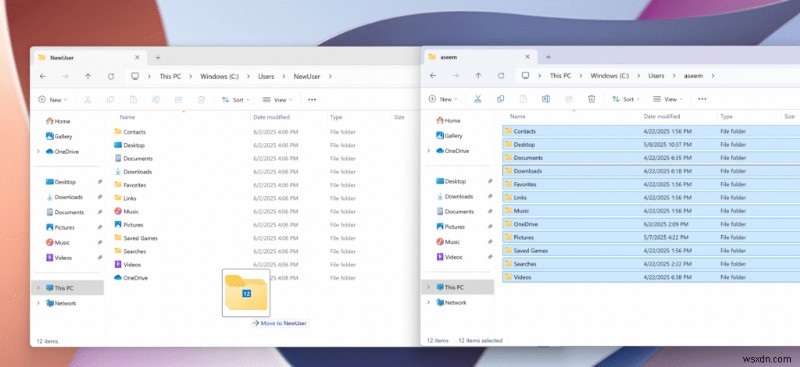Expand This PC in the NewUser sidebar
Screen dimensions: 800x367
coord(38,288)
